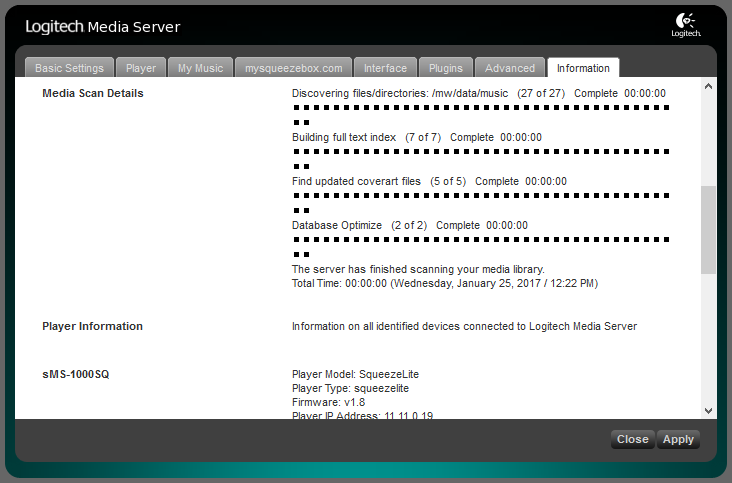
Task: Switch to the Advanced tab
Action: 510,68
